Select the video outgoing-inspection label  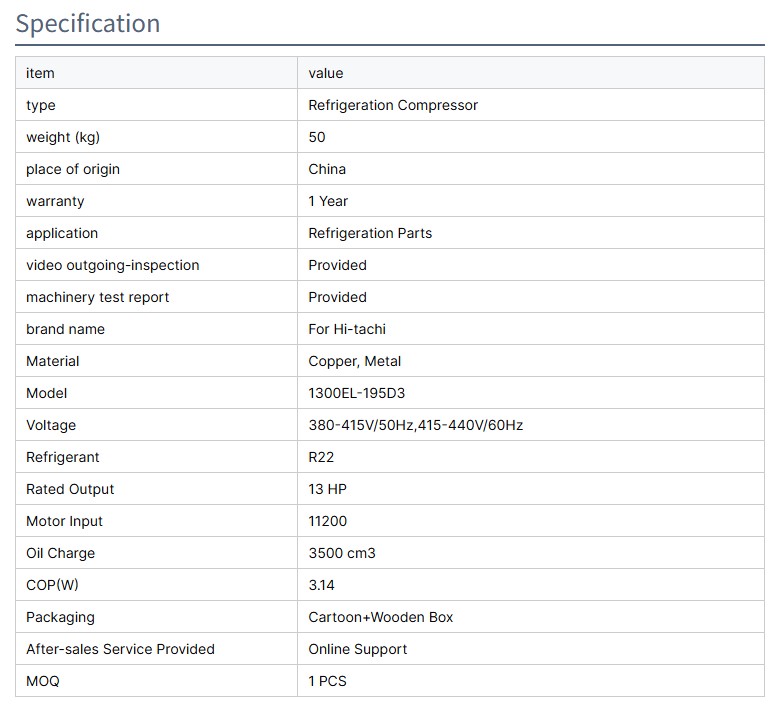point(113,265)
